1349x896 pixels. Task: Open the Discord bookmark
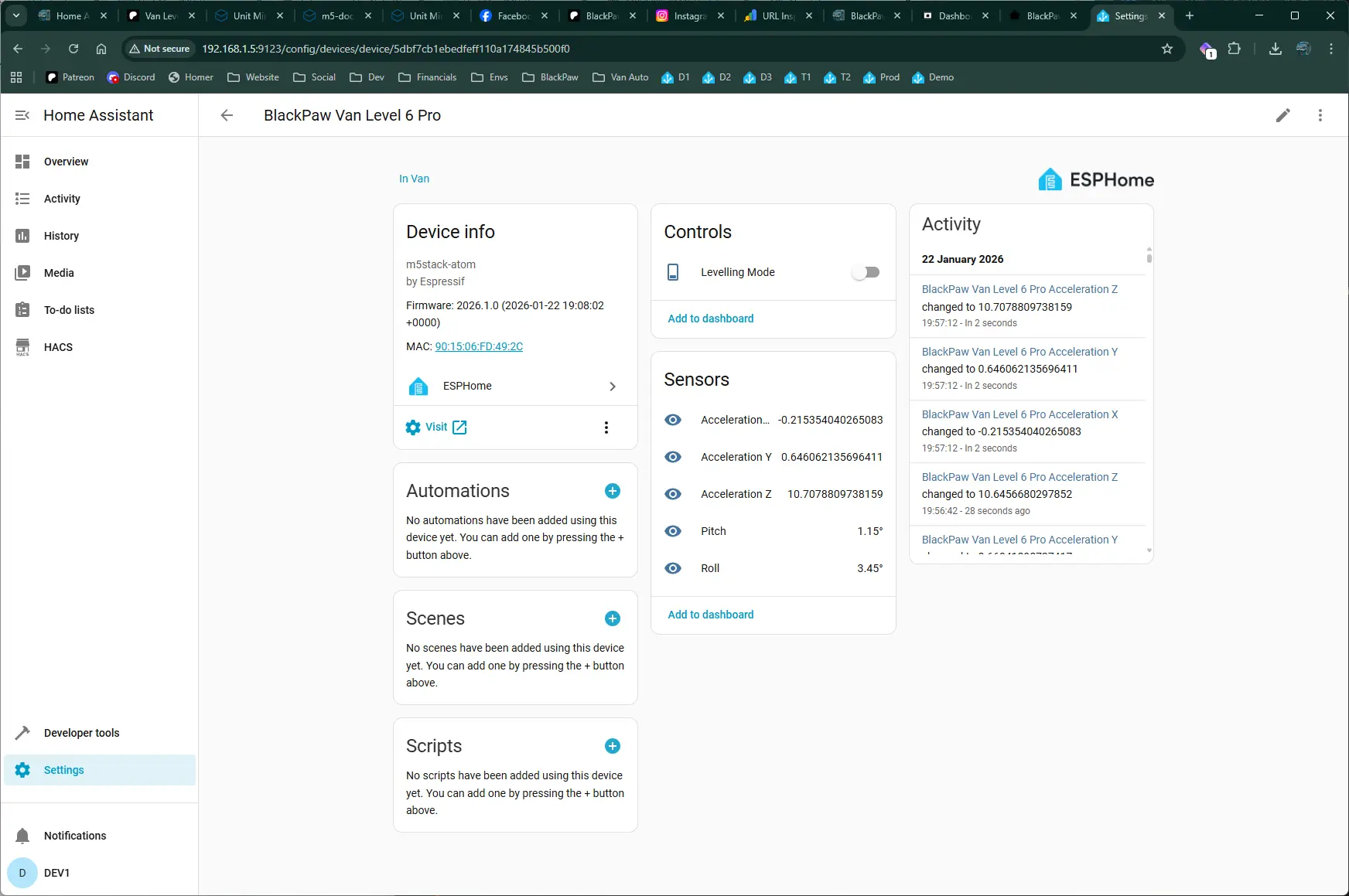(x=131, y=77)
